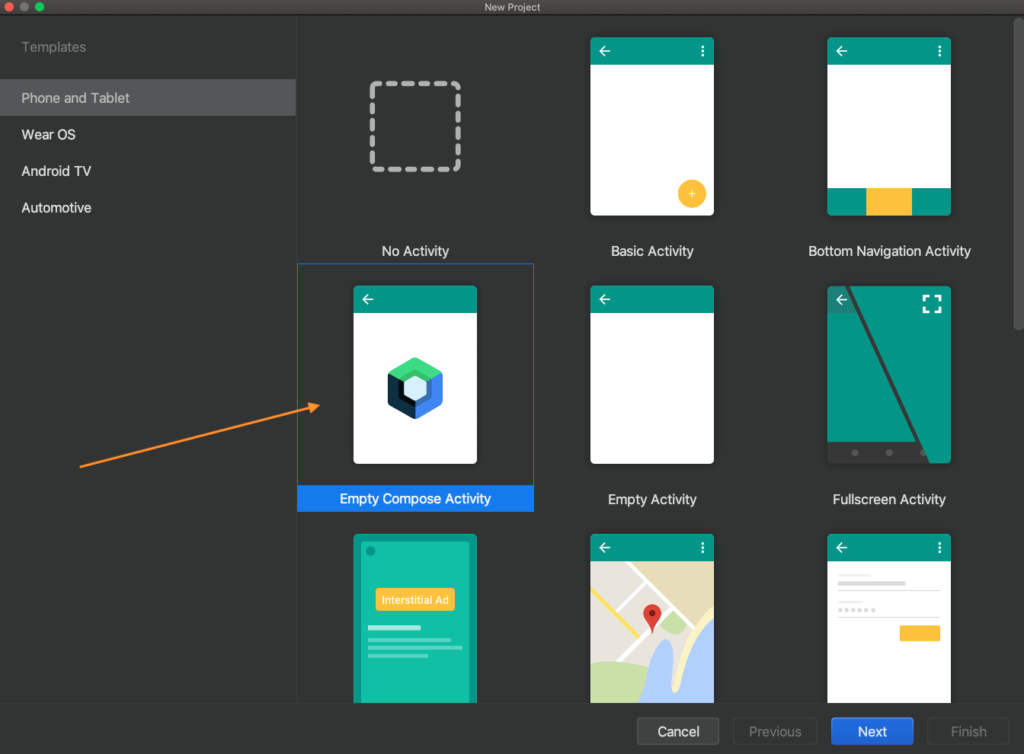
Task: Choose the Google Maps activity template thumbnail
Action: click(x=652, y=618)
